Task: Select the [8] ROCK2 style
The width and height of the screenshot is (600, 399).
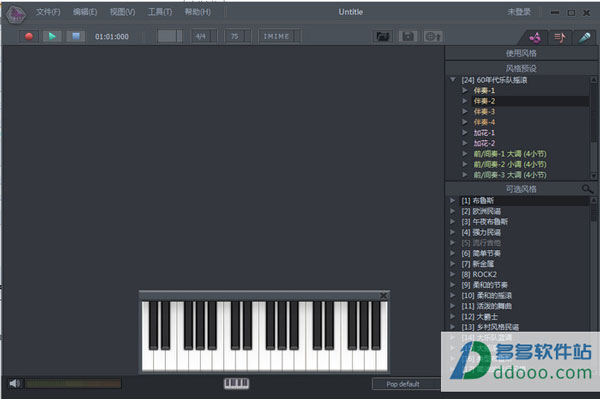Action: pyautogui.click(x=479, y=274)
